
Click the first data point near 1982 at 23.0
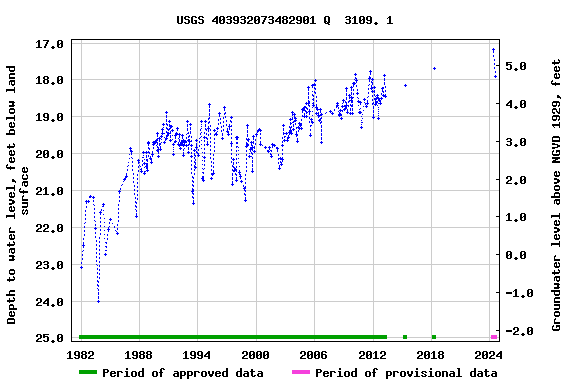(x=81, y=267)
